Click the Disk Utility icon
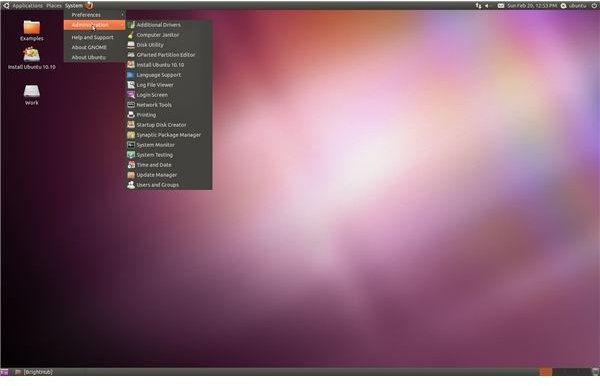The height and width of the screenshot is (386, 600). pos(131,45)
